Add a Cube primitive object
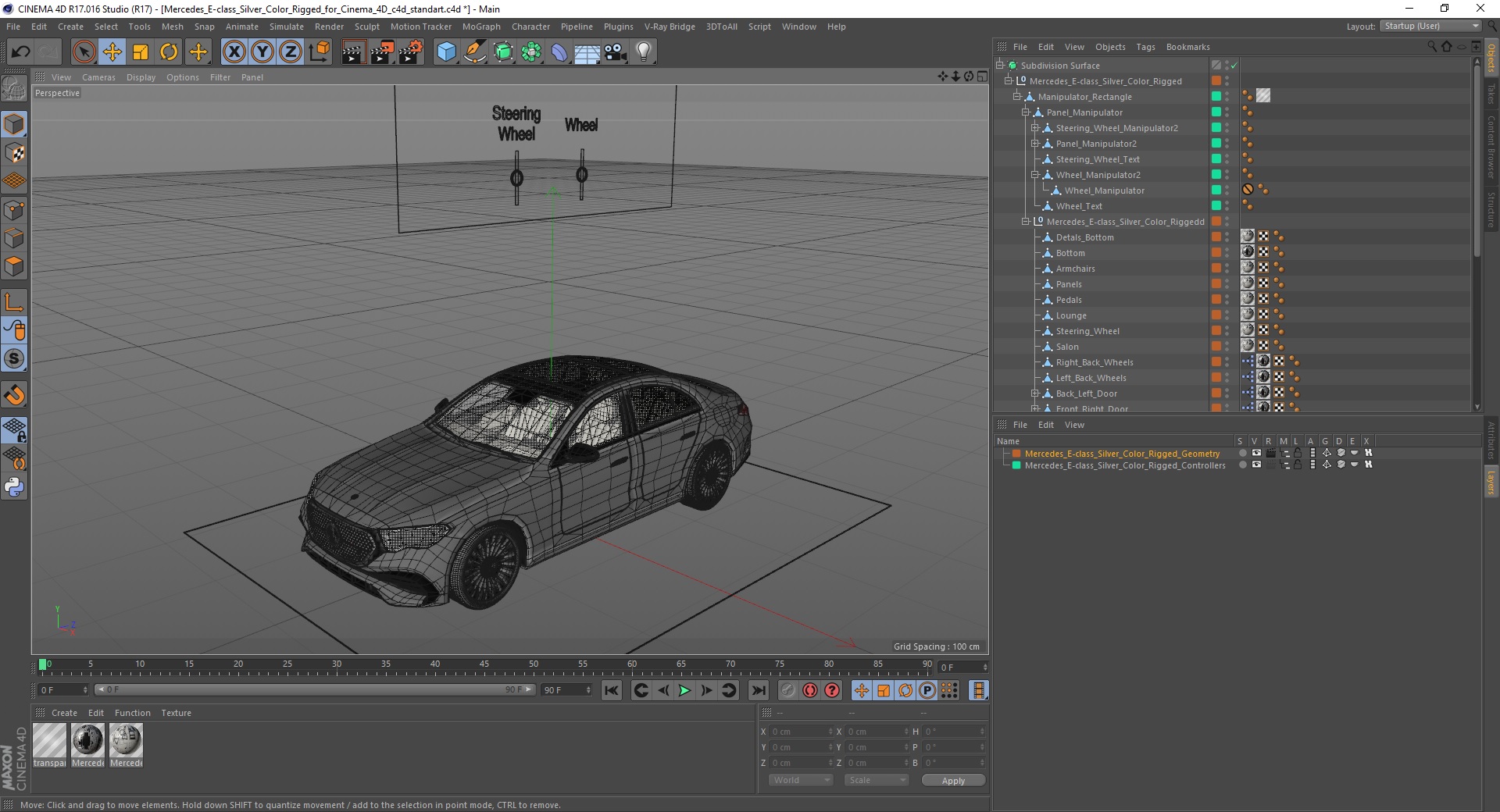Image resolution: width=1500 pixels, height=812 pixels. [446, 52]
